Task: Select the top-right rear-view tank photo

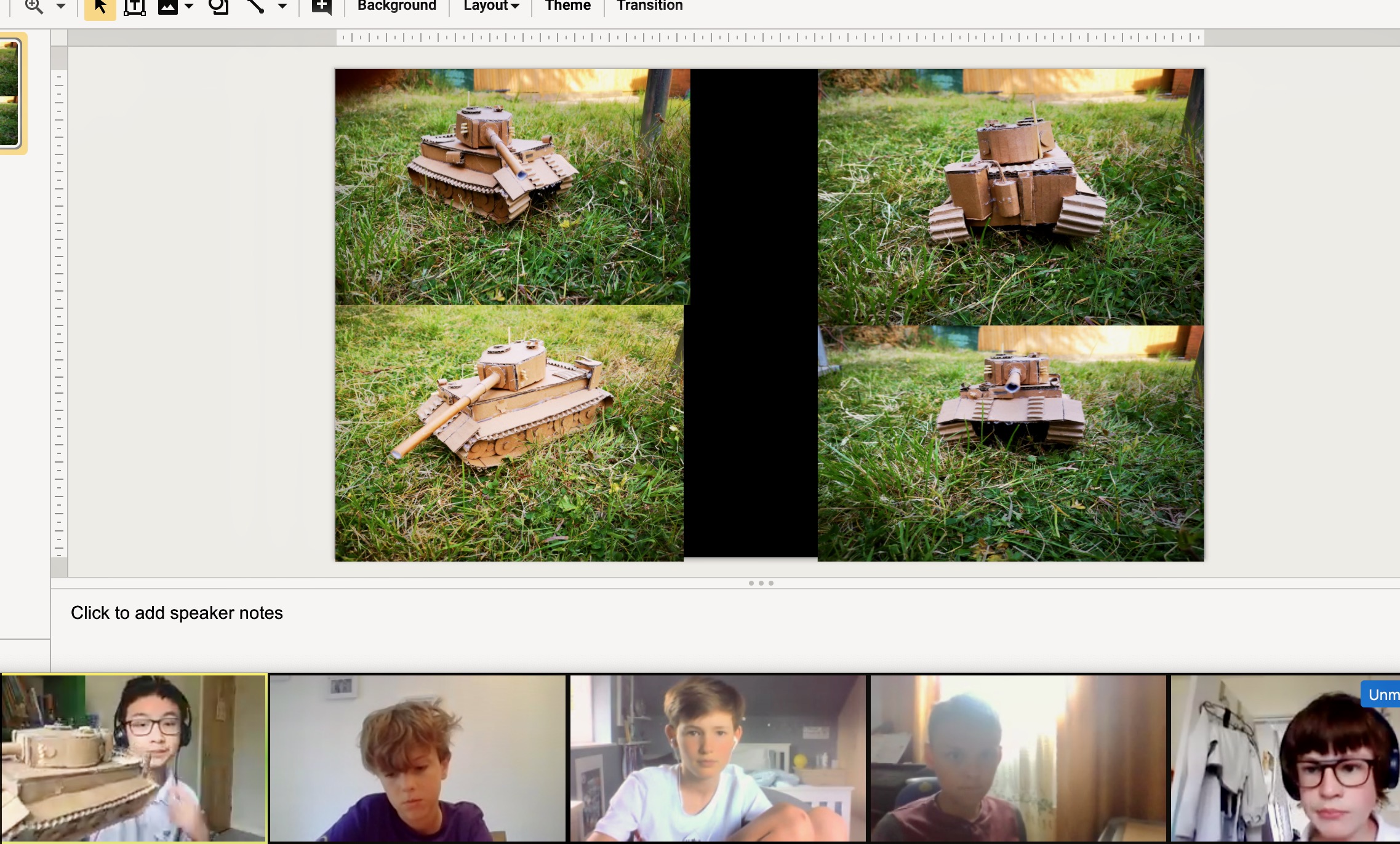Action: point(1010,197)
